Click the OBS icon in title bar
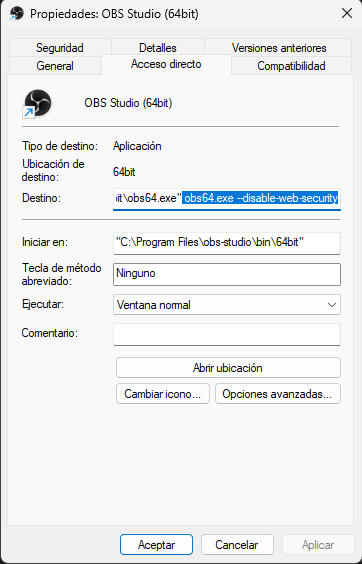The height and width of the screenshot is (564, 362). tap(17, 14)
